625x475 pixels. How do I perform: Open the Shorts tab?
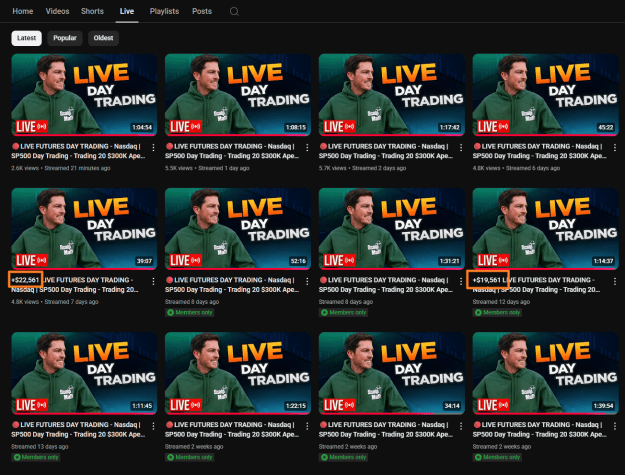(92, 11)
